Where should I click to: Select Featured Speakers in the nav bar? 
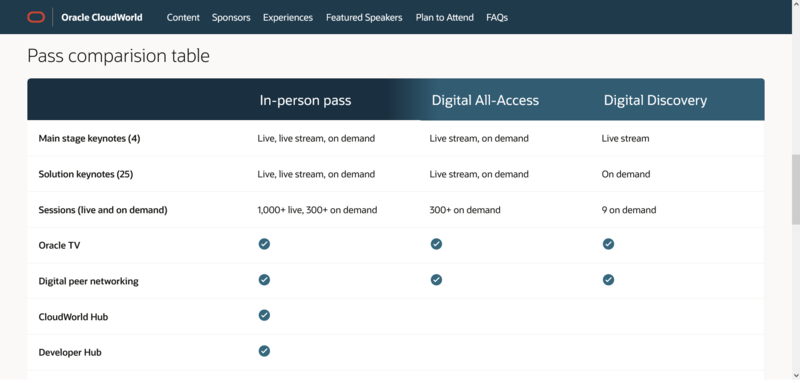point(364,17)
